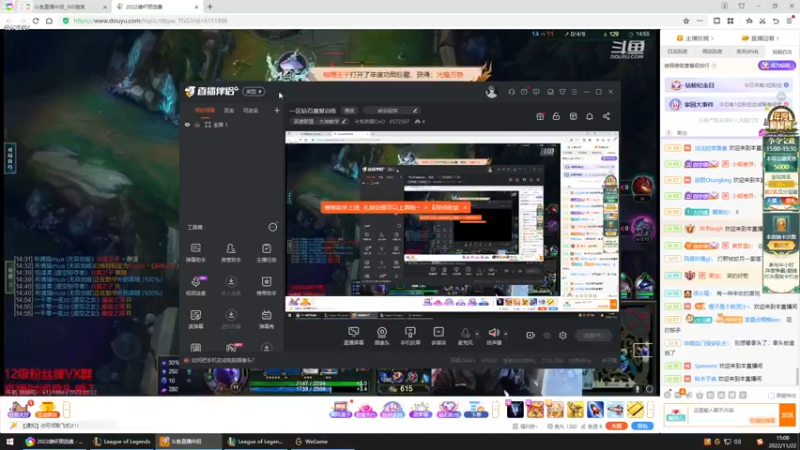Expand the gift list arrow beside 下单 icon
Image resolution: width=800 pixels, height=450 pixels.
(x=495, y=409)
